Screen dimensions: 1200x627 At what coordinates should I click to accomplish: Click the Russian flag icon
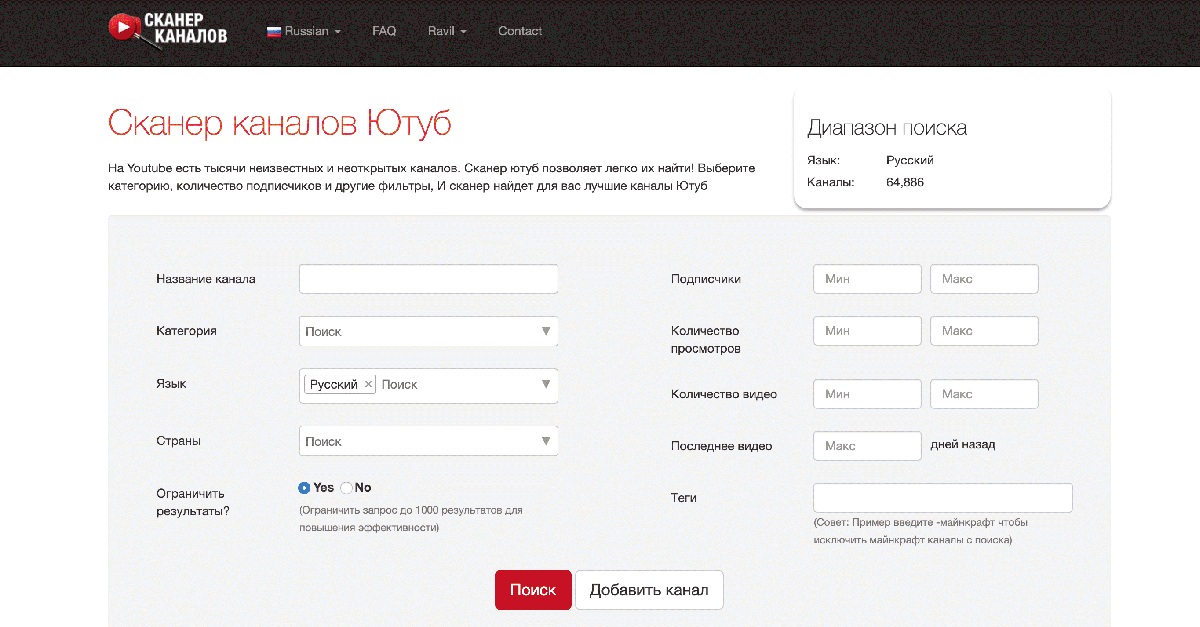273,31
